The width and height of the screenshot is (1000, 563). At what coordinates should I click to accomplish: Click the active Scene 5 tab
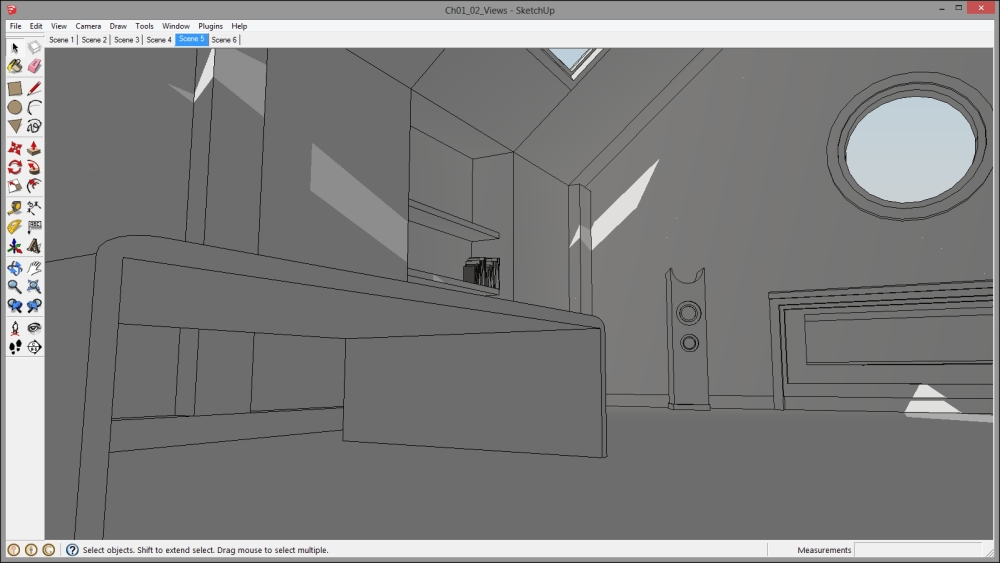[191, 40]
